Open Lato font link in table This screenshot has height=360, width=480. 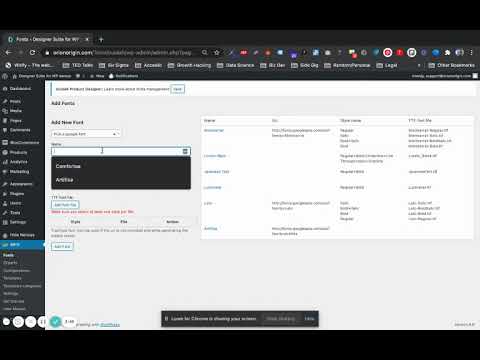point(208,203)
